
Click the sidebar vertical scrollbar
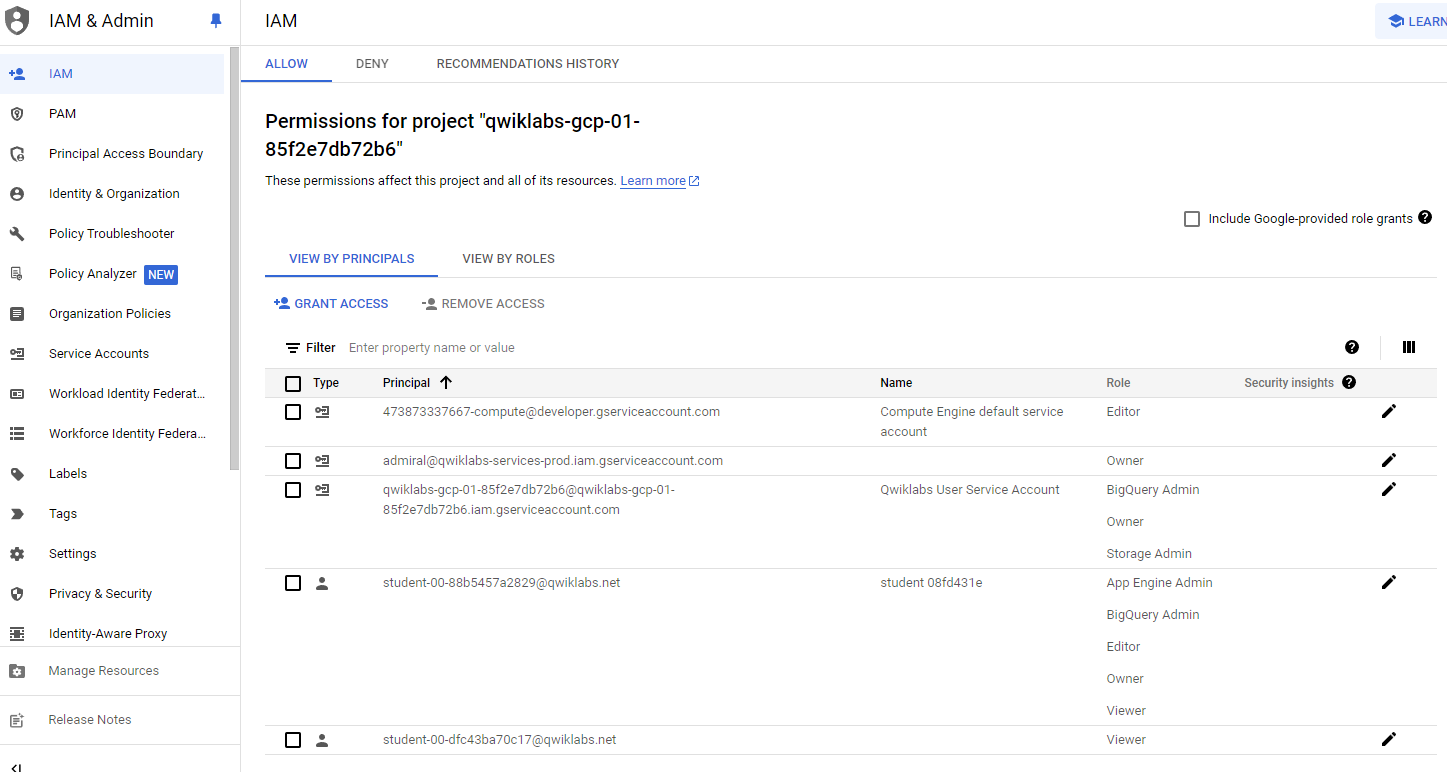[x=234, y=258]
